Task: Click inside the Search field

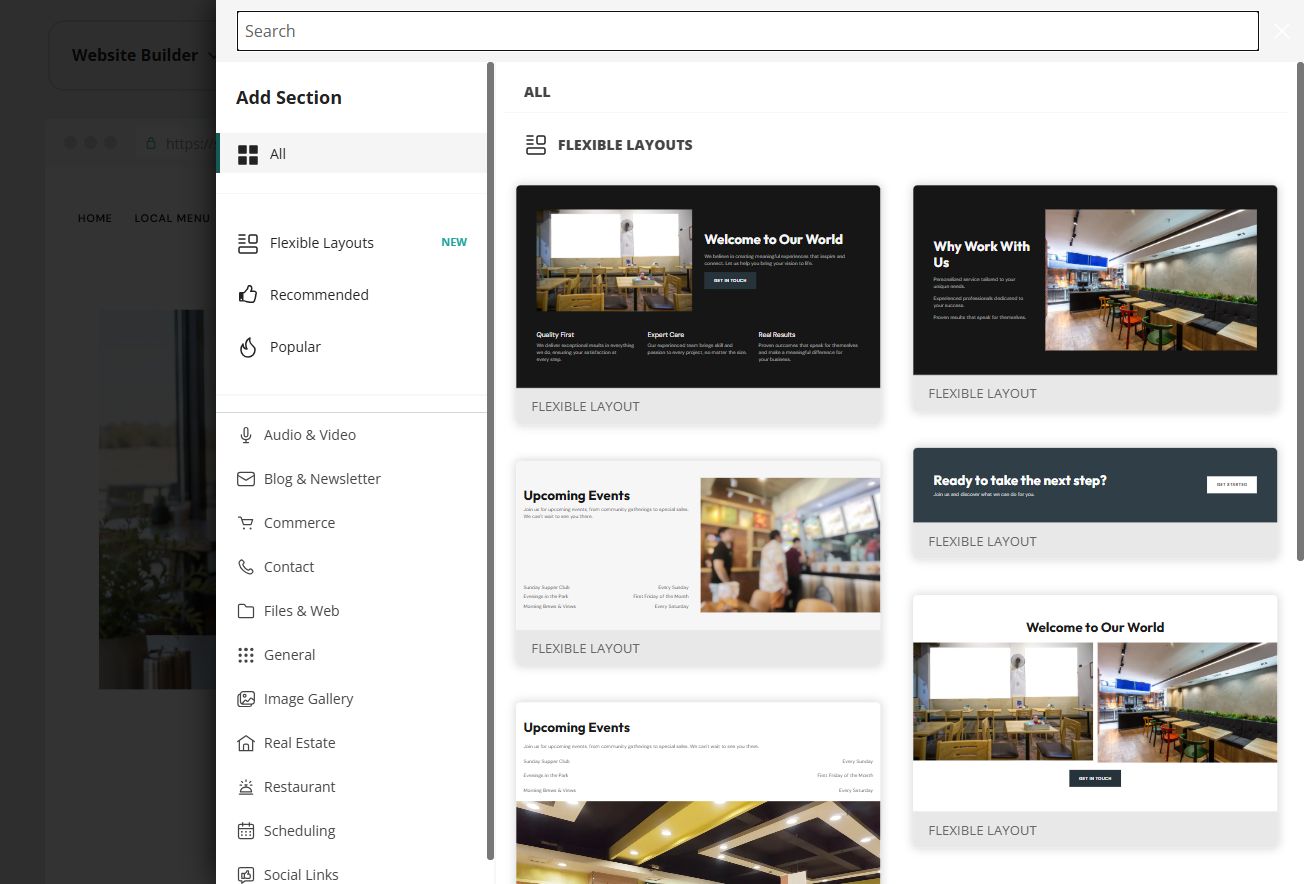Action: click(x=747, y=31)
